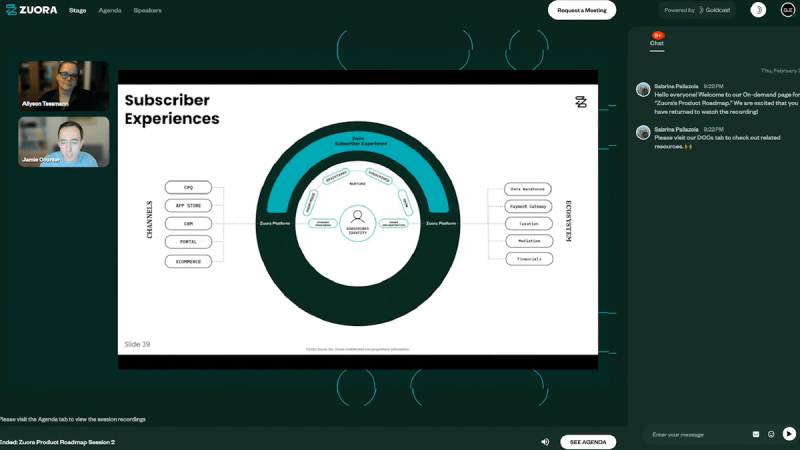Screen dimensions: 800x450
Task: Click the 'Please visit the Agenda tab' notice
Action: (72, 419)
